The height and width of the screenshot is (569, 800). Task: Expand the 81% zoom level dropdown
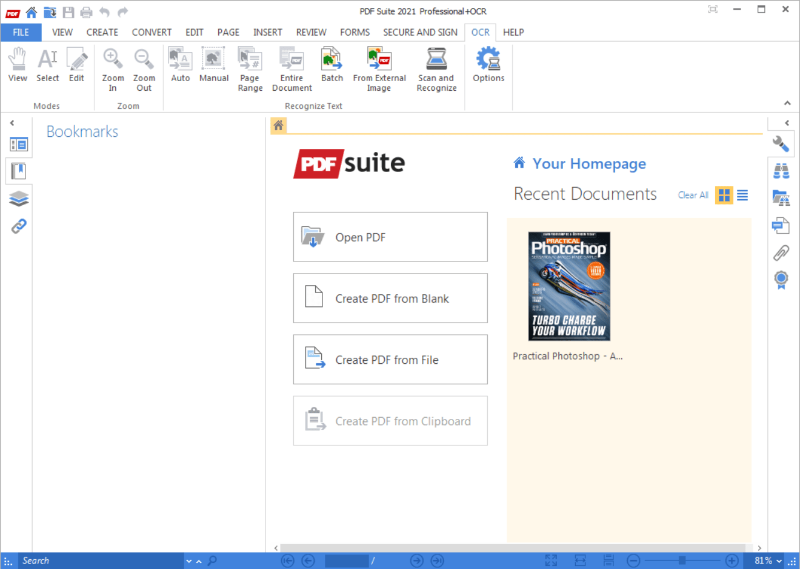click(780, 561)
